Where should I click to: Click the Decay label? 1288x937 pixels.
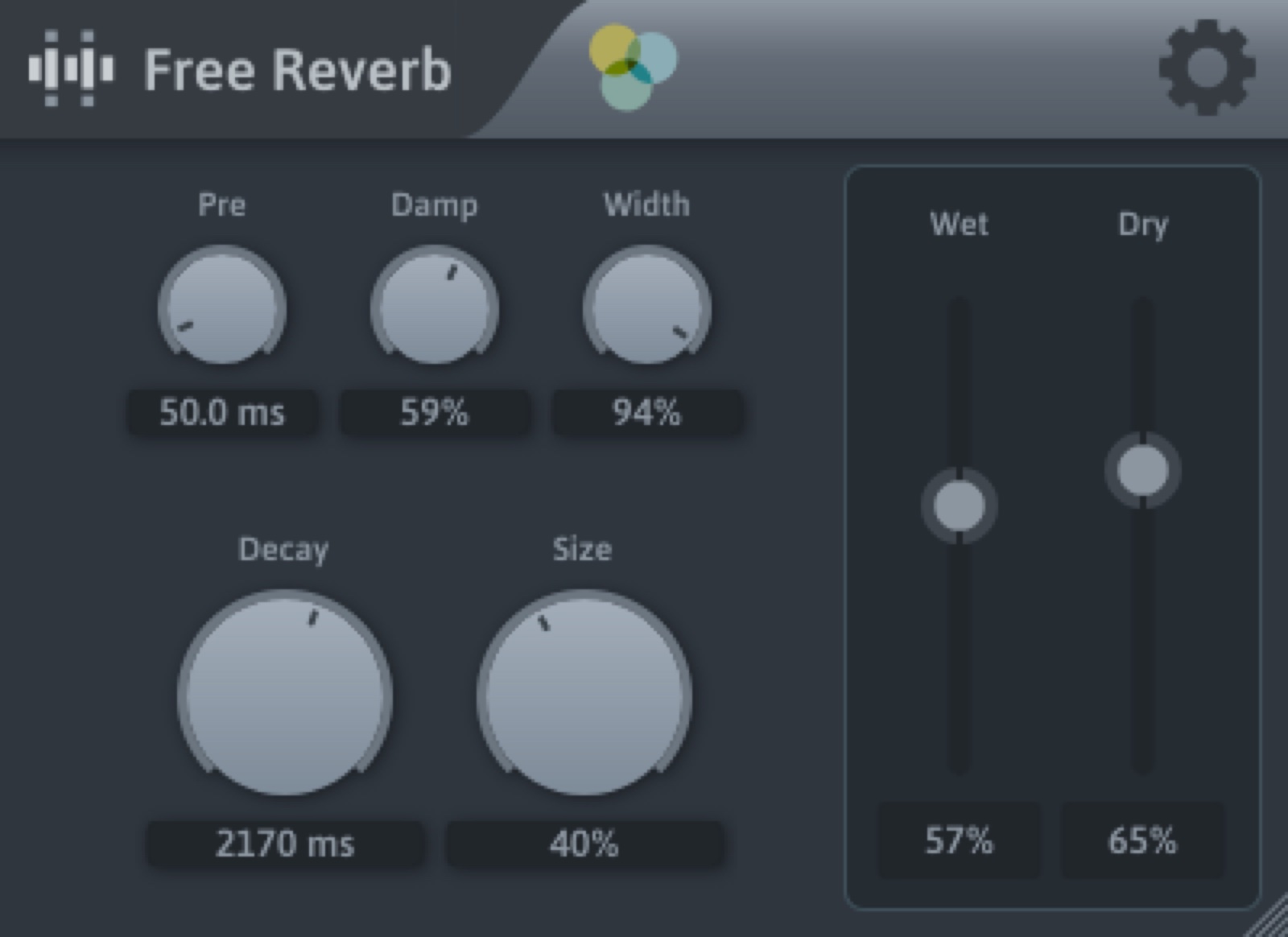284,551
